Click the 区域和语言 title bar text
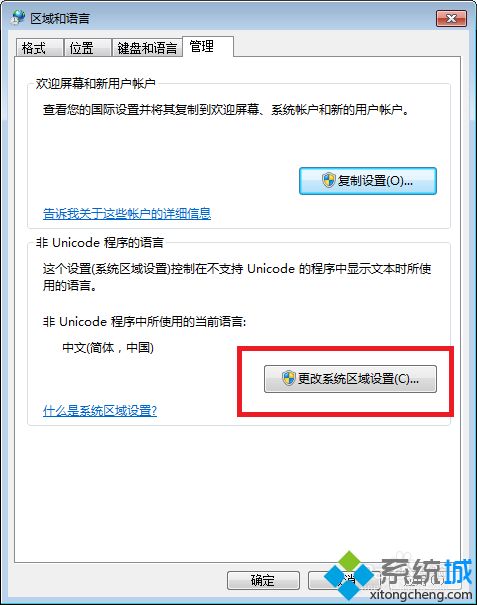Viewport: 477px width, 605px height. pos(60,18)
